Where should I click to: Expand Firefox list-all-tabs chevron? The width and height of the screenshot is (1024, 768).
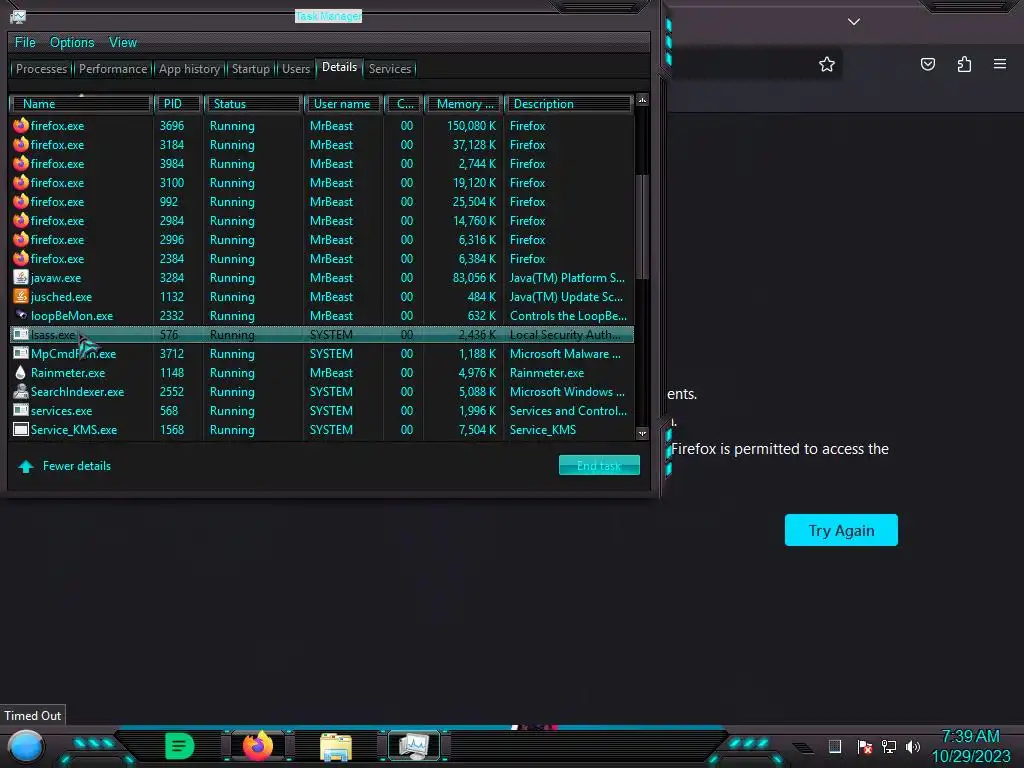click(x=854, y=22)
